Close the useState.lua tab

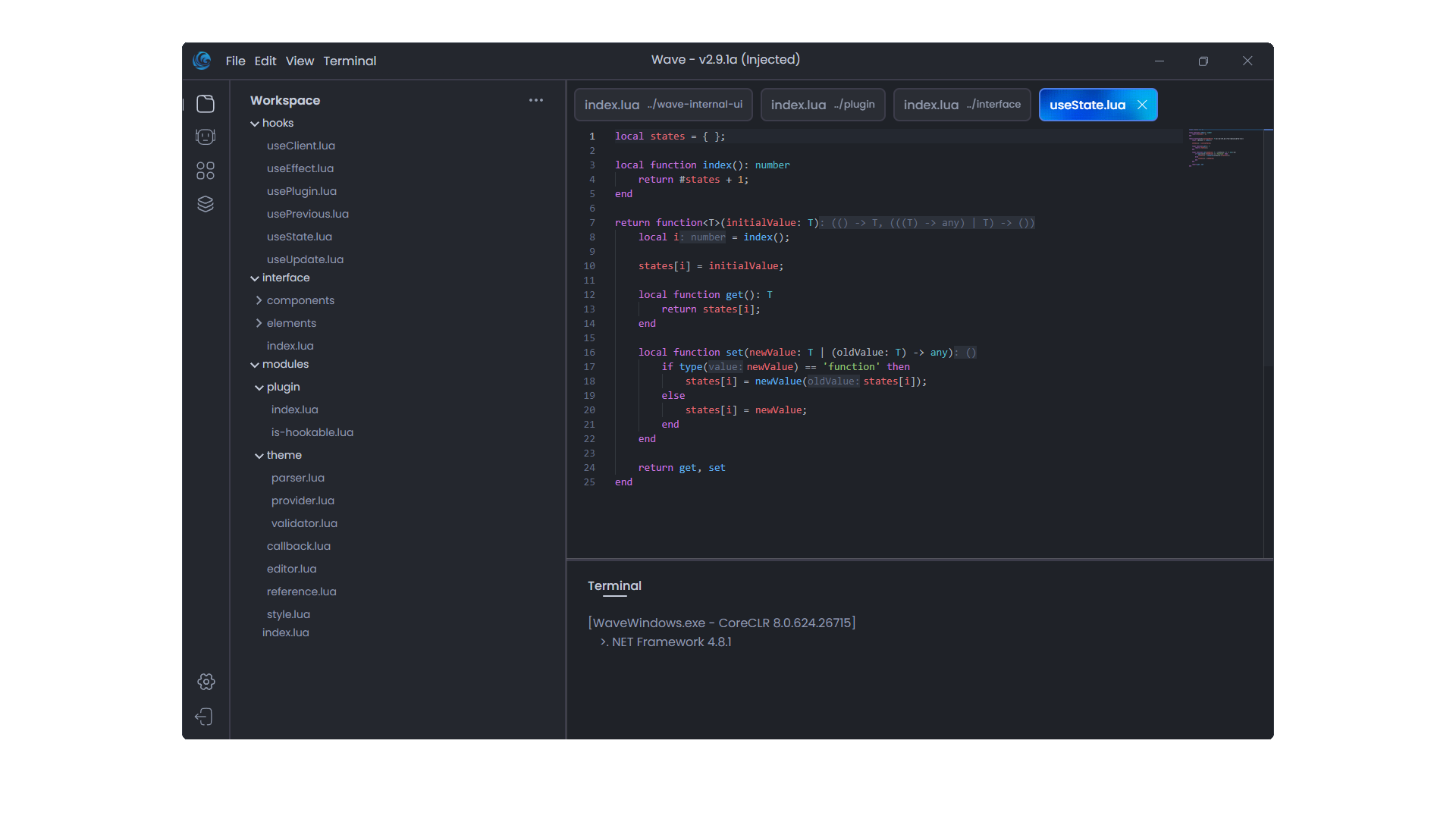(1142, 105)
